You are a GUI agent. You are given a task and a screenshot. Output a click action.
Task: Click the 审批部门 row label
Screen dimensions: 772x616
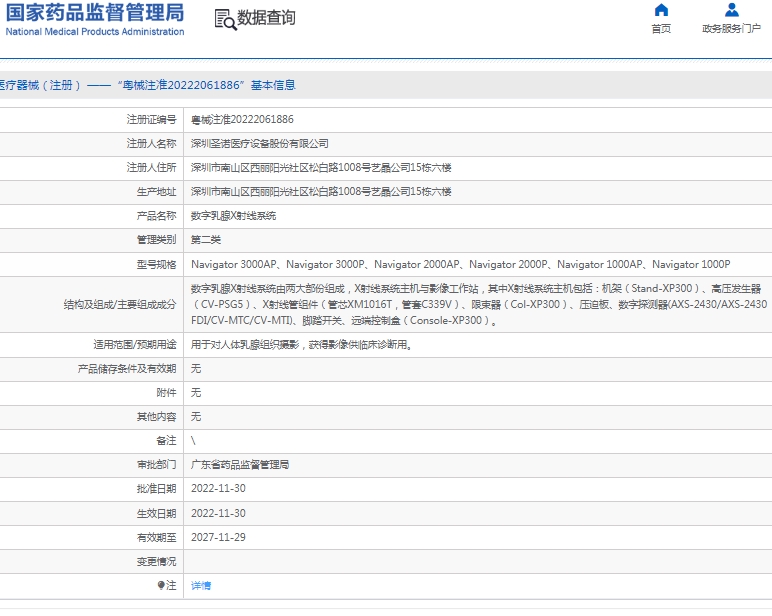coord(156,465)
